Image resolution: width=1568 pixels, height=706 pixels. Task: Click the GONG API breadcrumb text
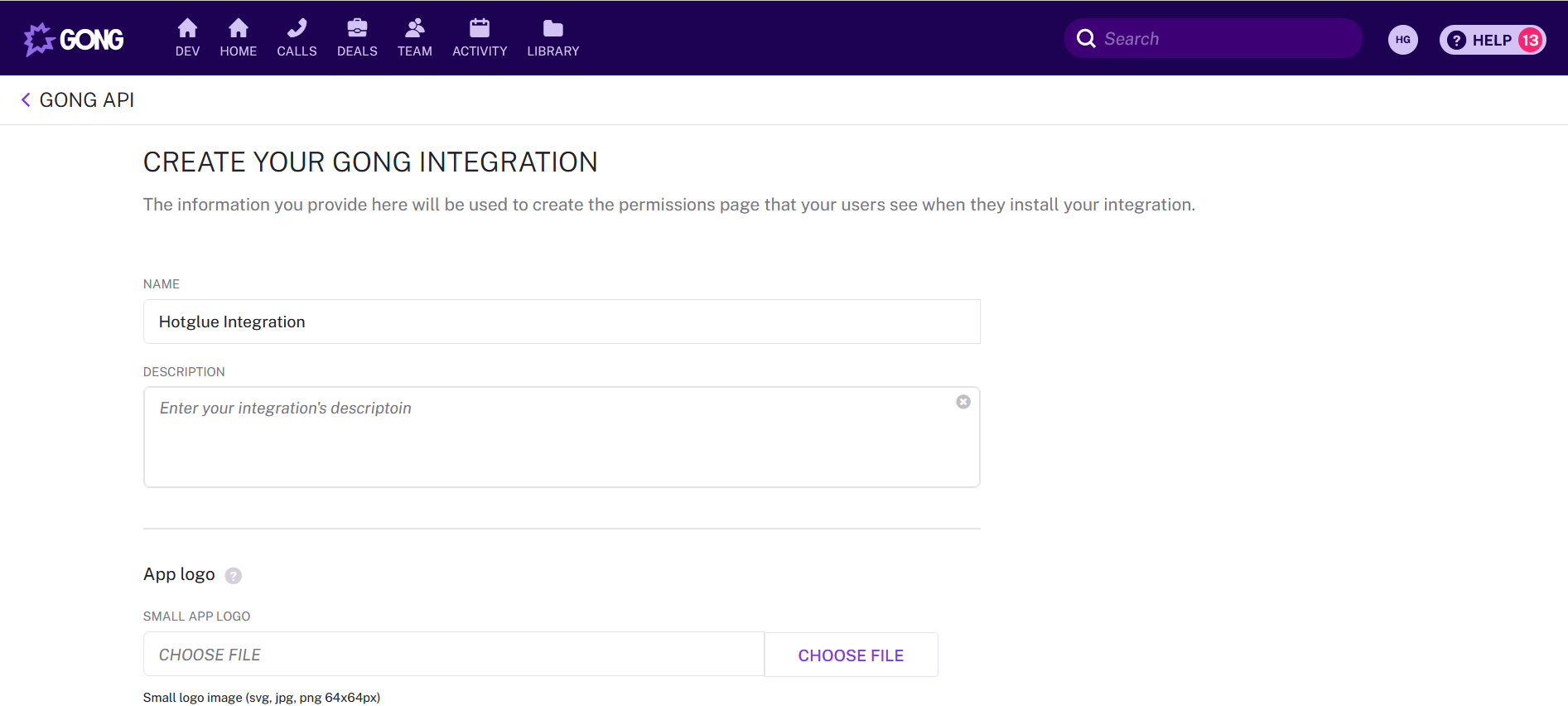[87, 99]
